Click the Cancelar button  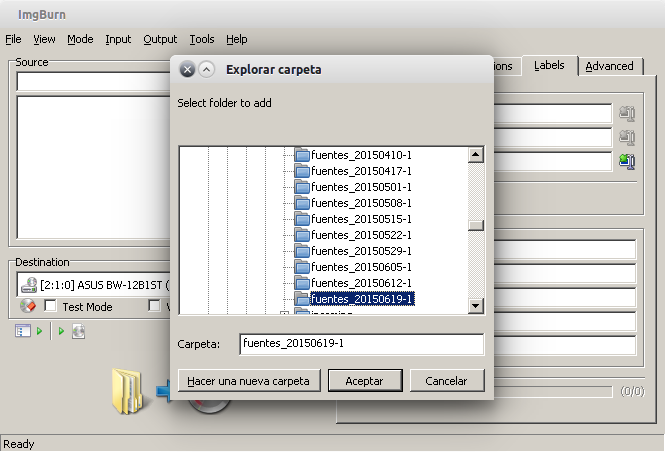(447, 381)
